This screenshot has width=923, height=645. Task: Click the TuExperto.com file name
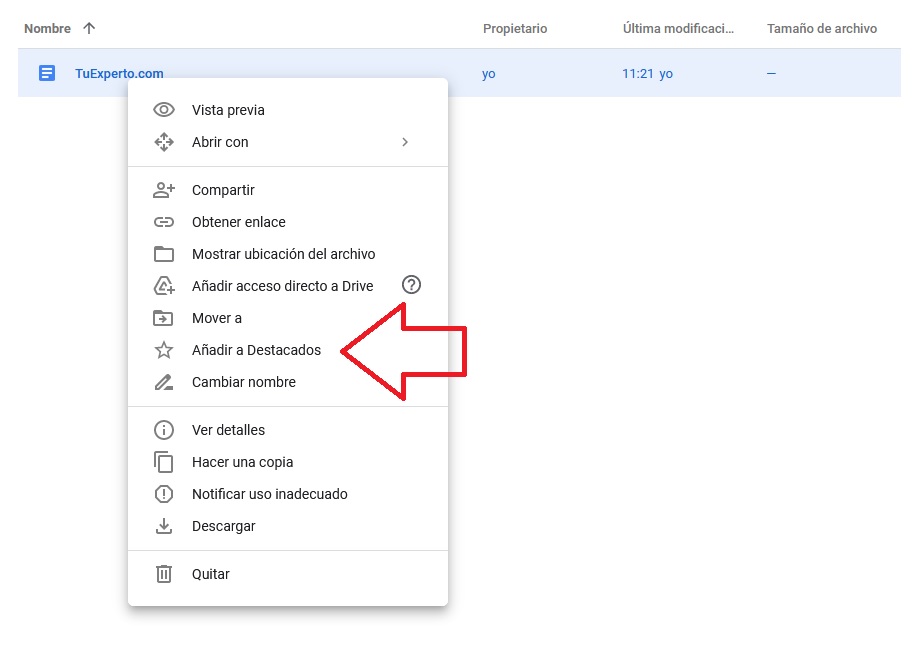tap(119, 73)
